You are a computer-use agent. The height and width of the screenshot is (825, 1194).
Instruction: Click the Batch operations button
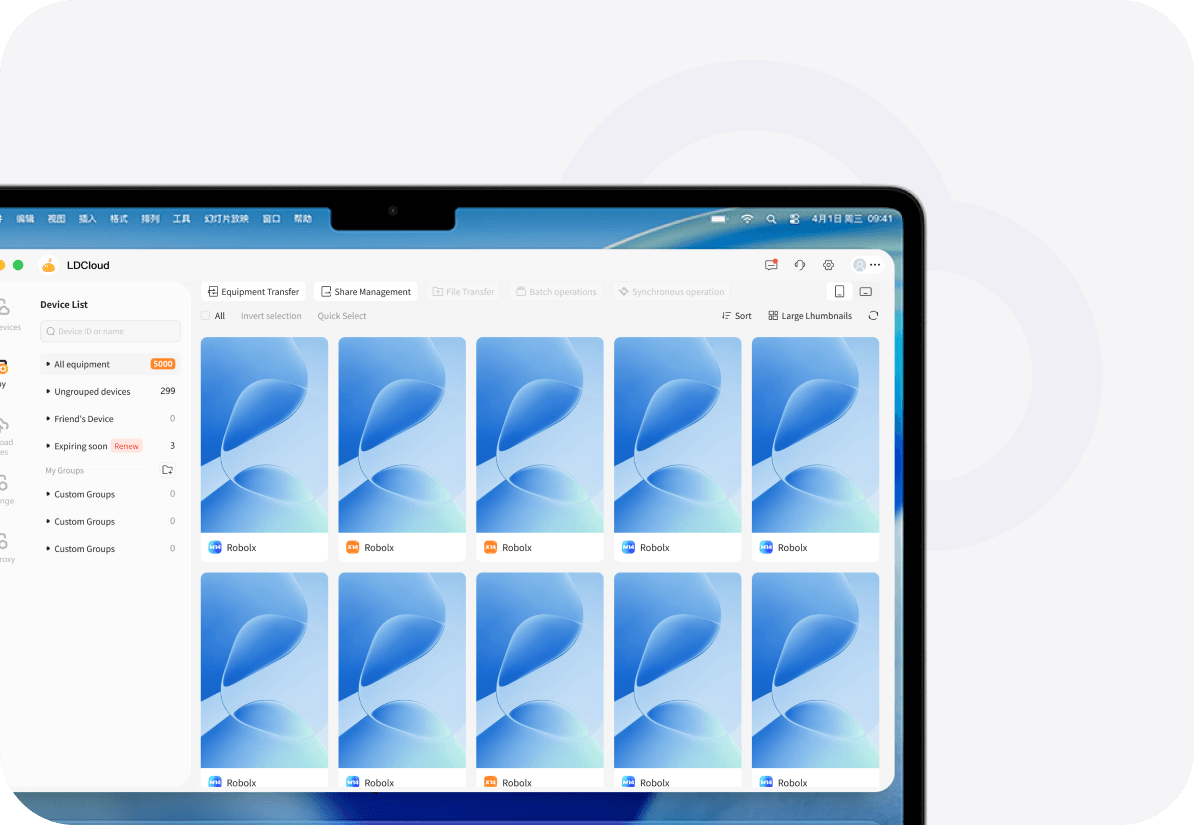tap(556, 292)
